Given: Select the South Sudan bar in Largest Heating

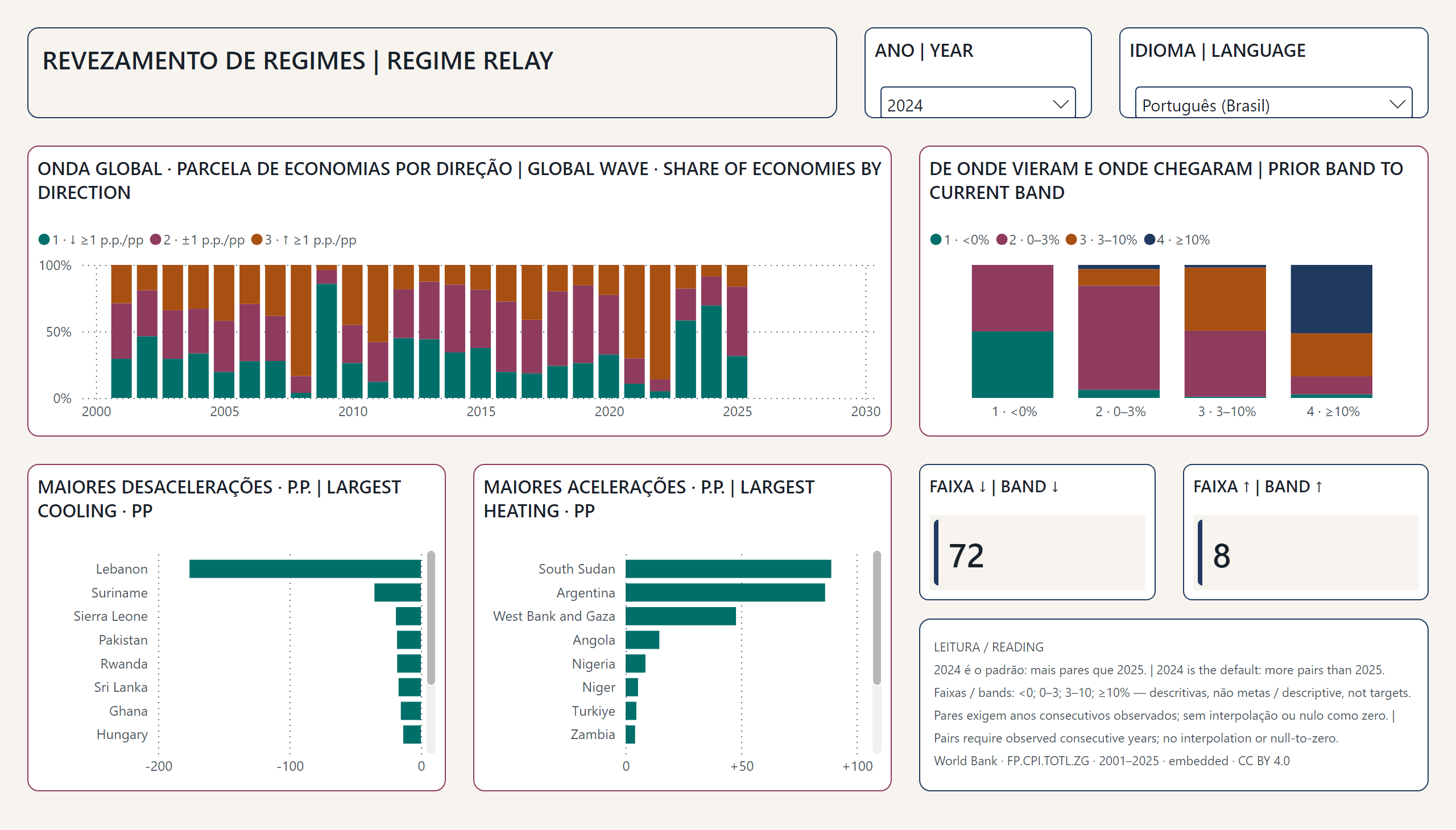Looking at the screenshot, I should [729, 568].
